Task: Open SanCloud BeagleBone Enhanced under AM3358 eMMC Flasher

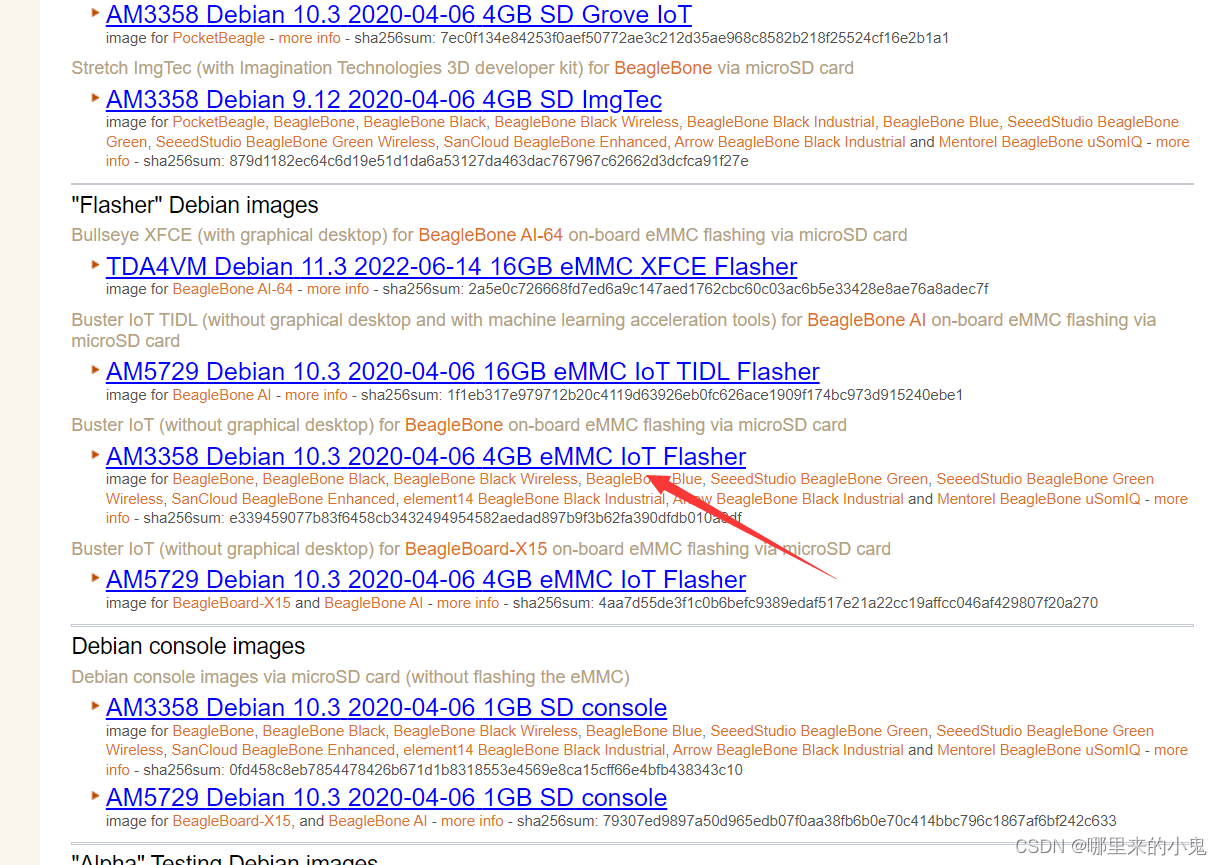Action: pyautogui.click(x=283, y=499)
